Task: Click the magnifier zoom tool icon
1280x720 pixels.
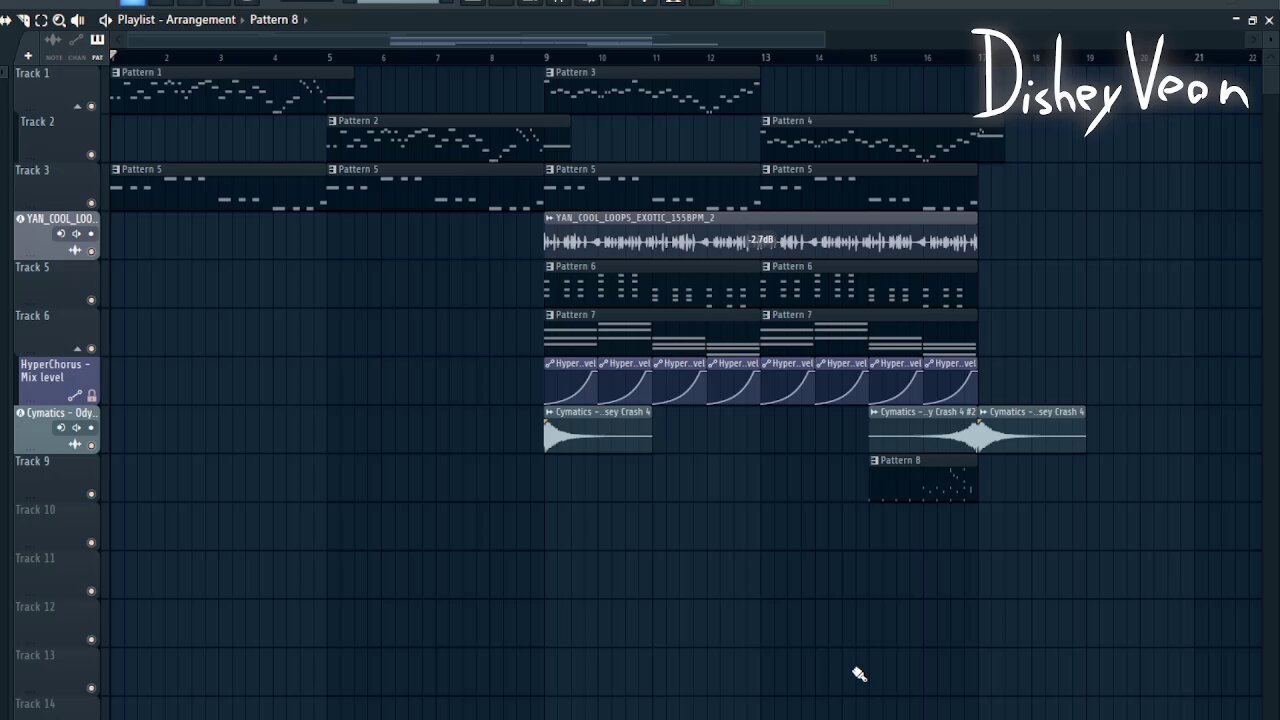Action: pyautogui.click(x=59, y=20)
